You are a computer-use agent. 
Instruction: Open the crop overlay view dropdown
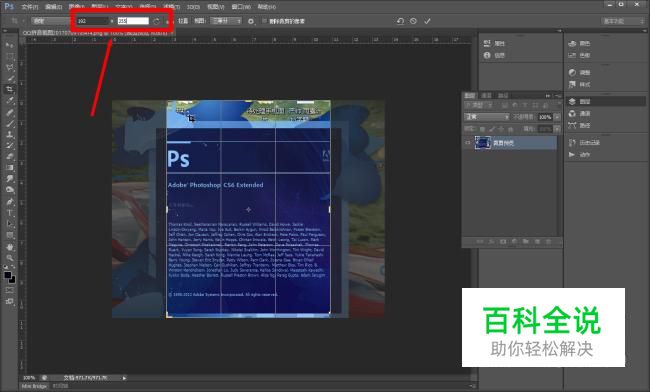[x=226, y=21]
